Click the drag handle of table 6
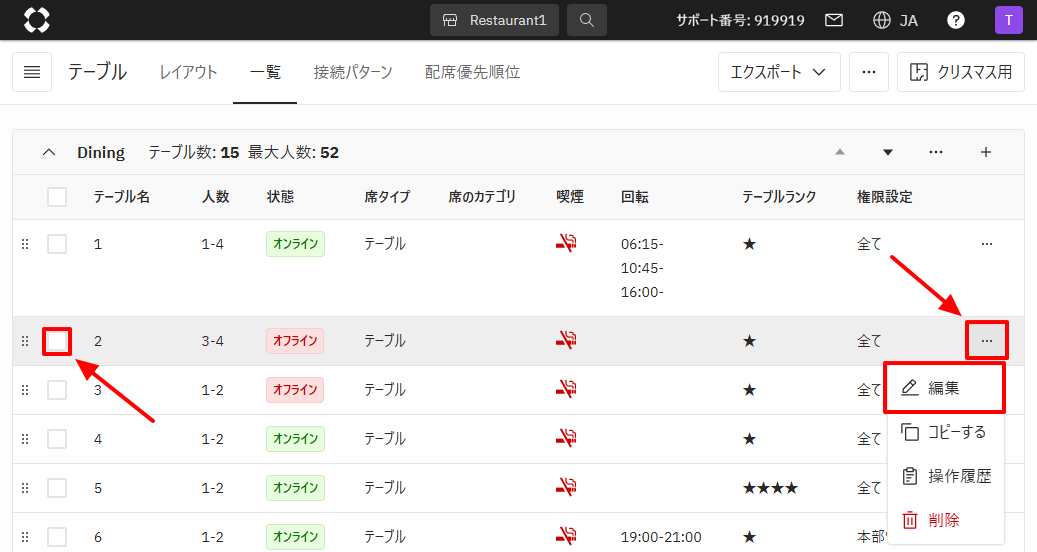This screenshot has height=552, width=1037. point(25,537)
